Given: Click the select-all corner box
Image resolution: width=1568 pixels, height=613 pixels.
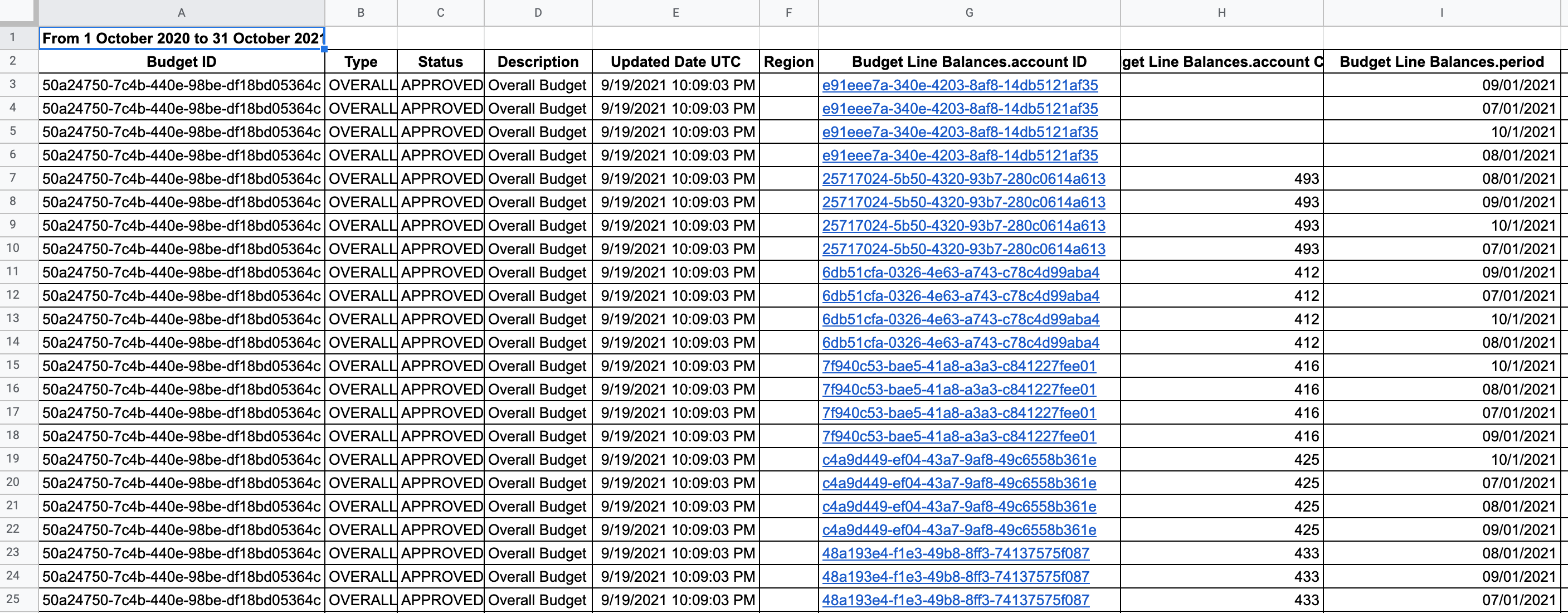Looking at the screenshot, I should point(19,13).
